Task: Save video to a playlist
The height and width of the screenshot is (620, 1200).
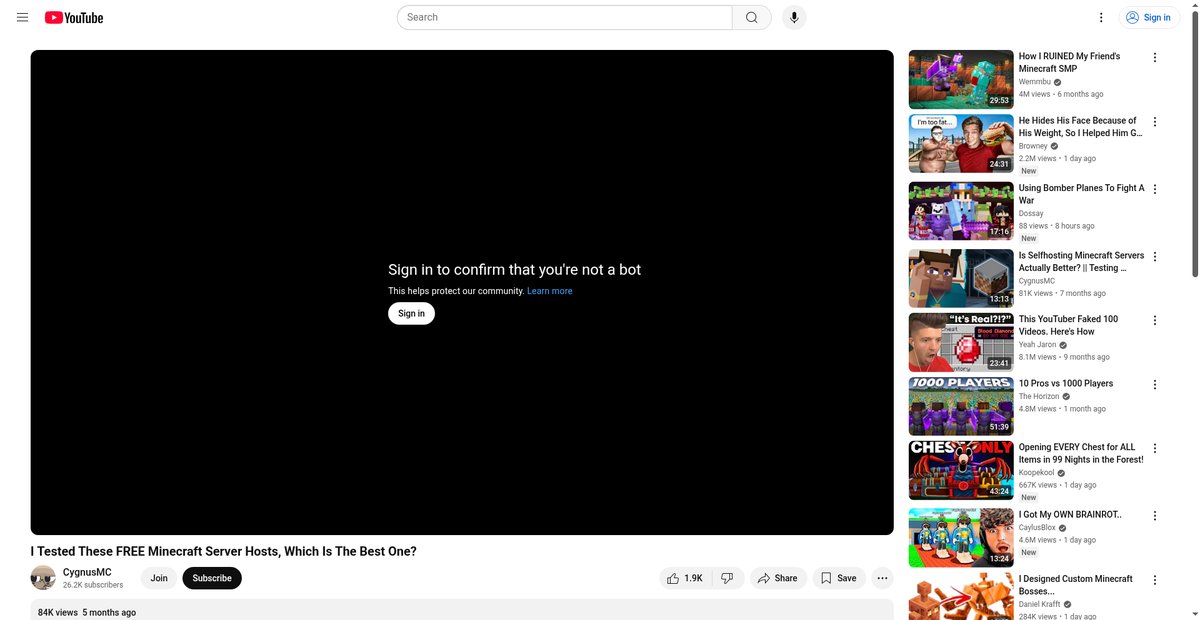Action: point(838,578)
